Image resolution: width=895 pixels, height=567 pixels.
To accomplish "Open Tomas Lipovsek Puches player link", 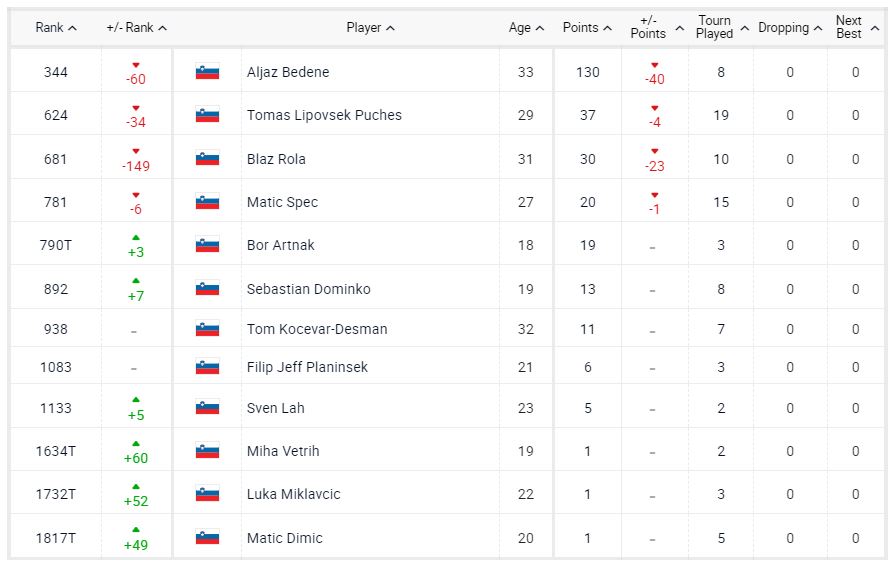I will pos(324,115).
